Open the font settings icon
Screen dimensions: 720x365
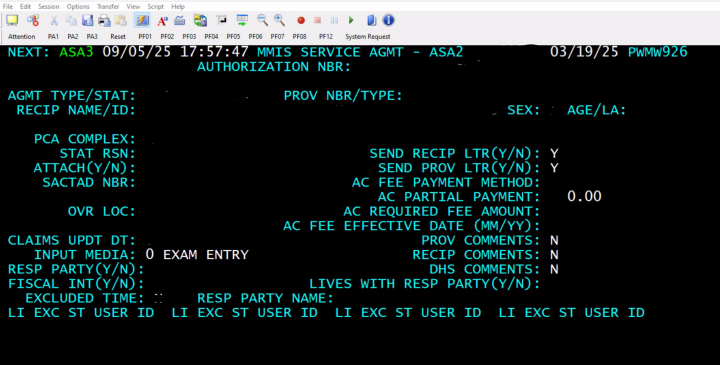(x=162, y=20)
